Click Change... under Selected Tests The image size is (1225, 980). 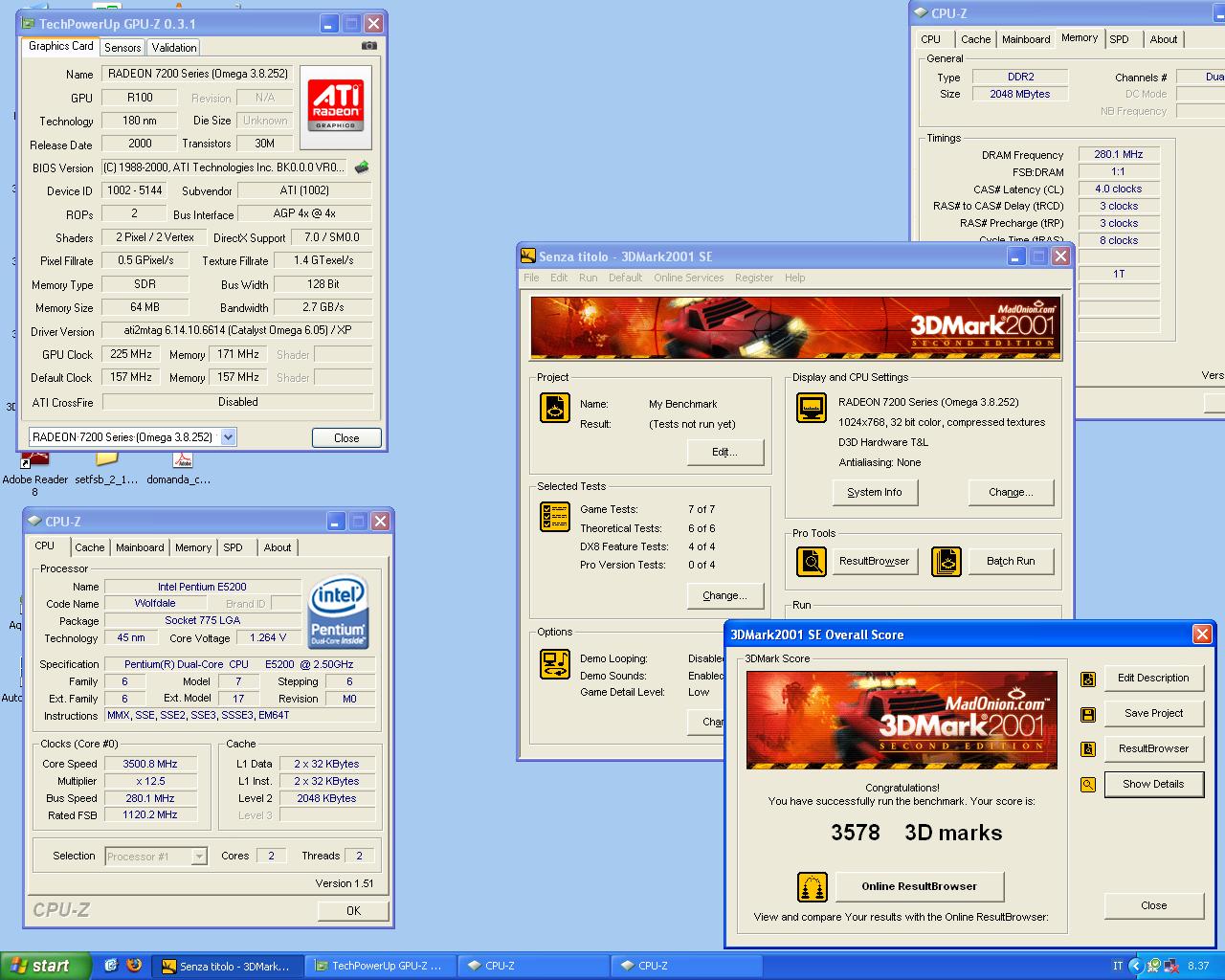pyautogui.click(x=724, y=595)
